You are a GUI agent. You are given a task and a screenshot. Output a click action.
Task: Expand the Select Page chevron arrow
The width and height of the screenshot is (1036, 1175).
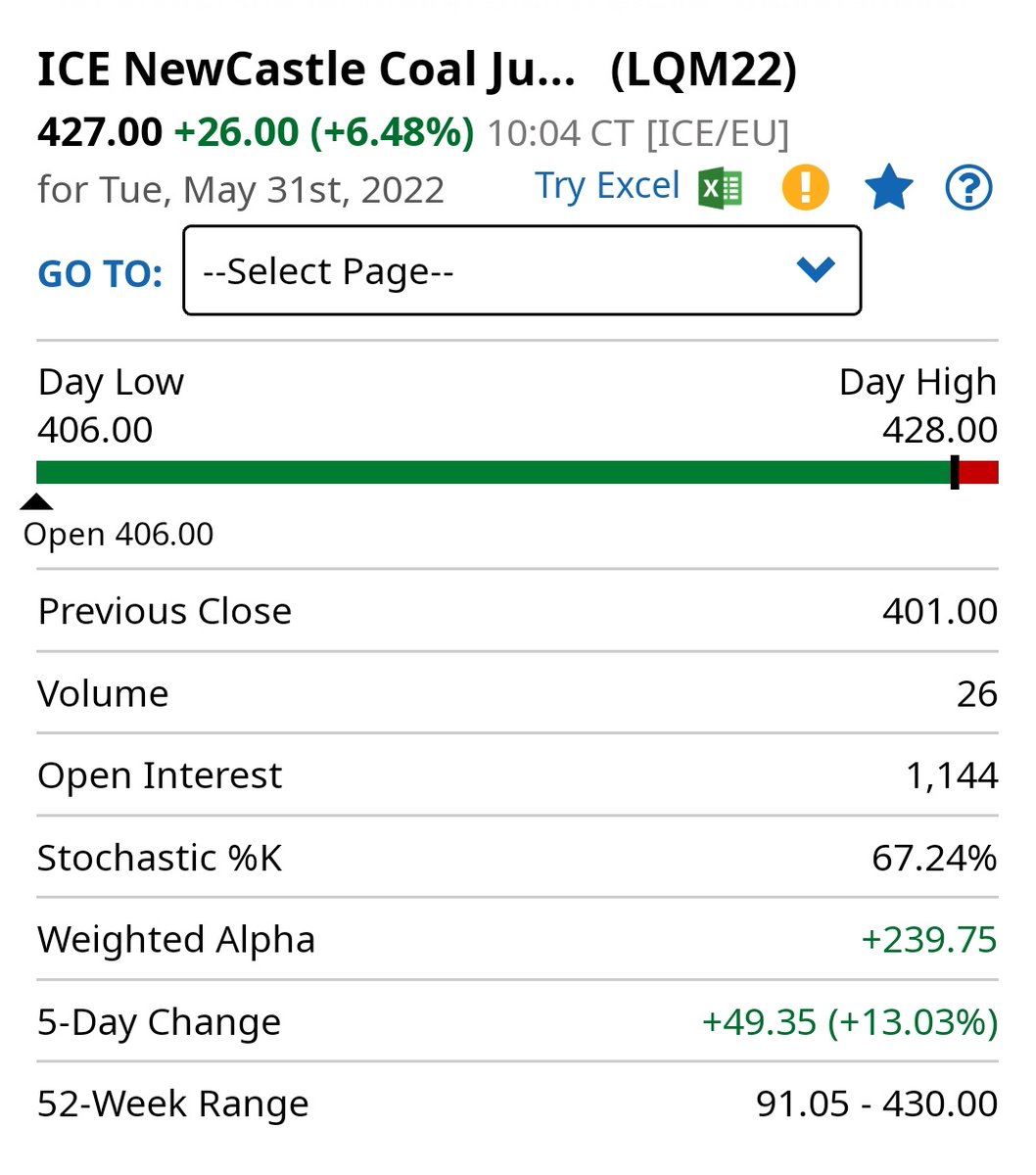[x=815, y=269]
